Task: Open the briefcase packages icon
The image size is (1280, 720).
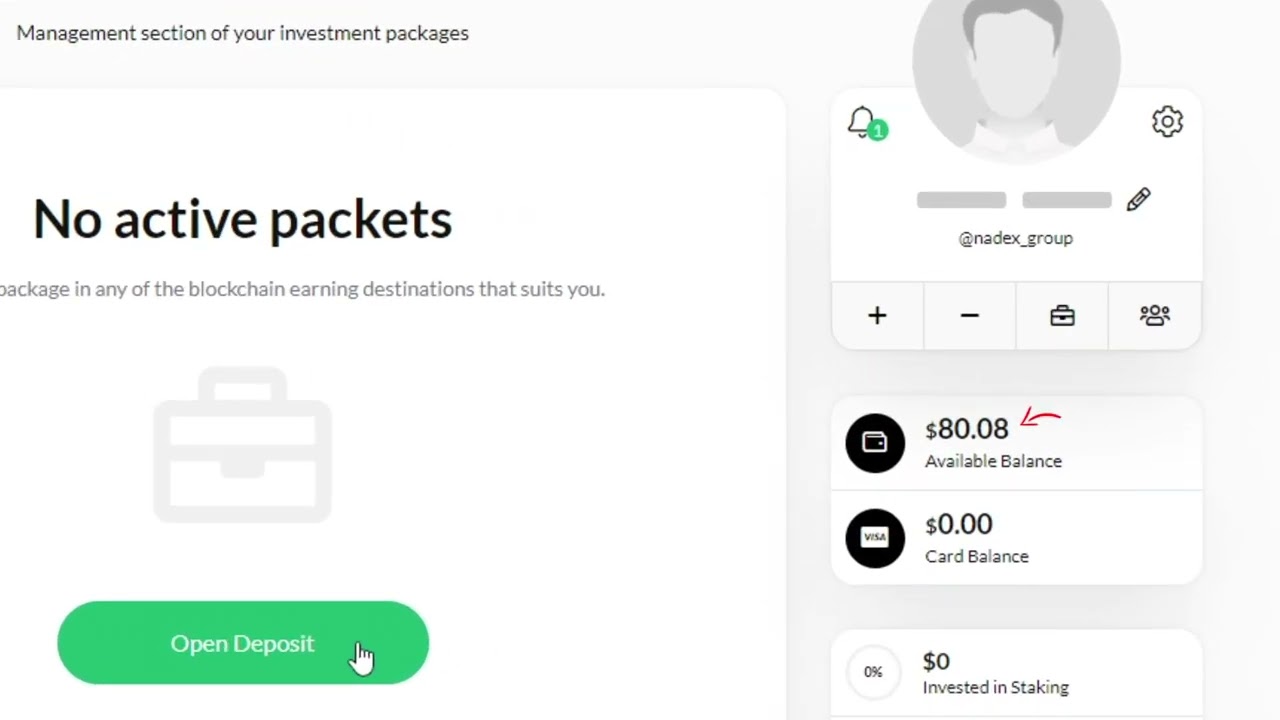Action: 1062,316
